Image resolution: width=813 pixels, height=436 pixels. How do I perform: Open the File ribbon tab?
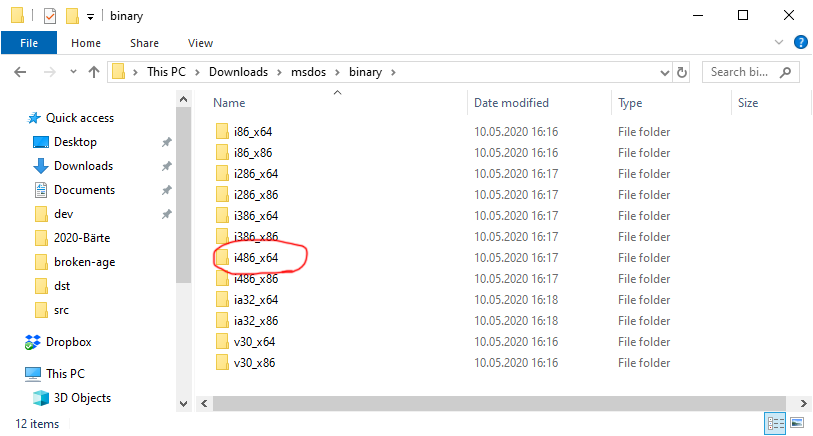[29, 43]
